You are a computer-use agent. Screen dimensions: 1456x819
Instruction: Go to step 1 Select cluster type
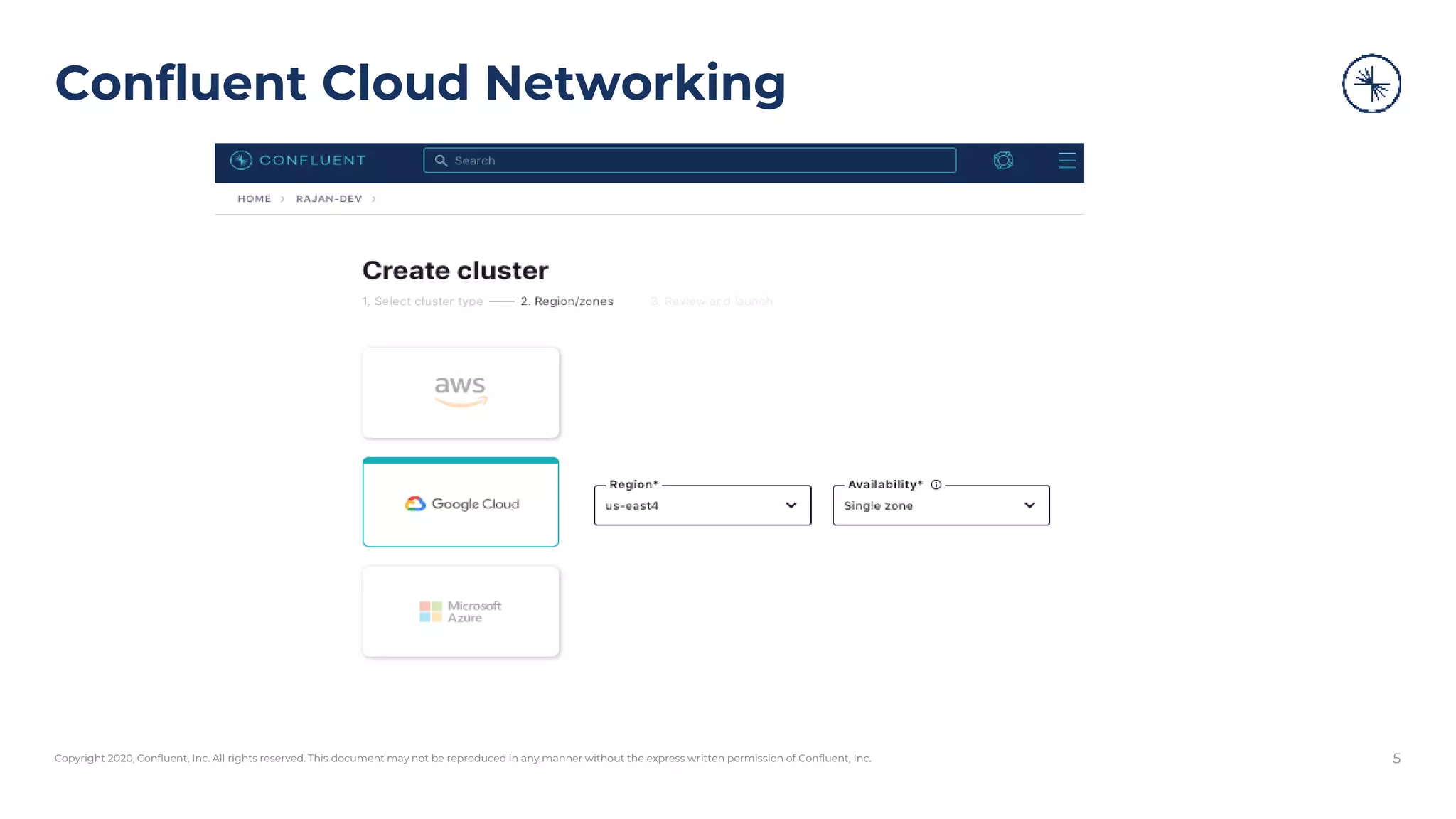click(422, 301)
